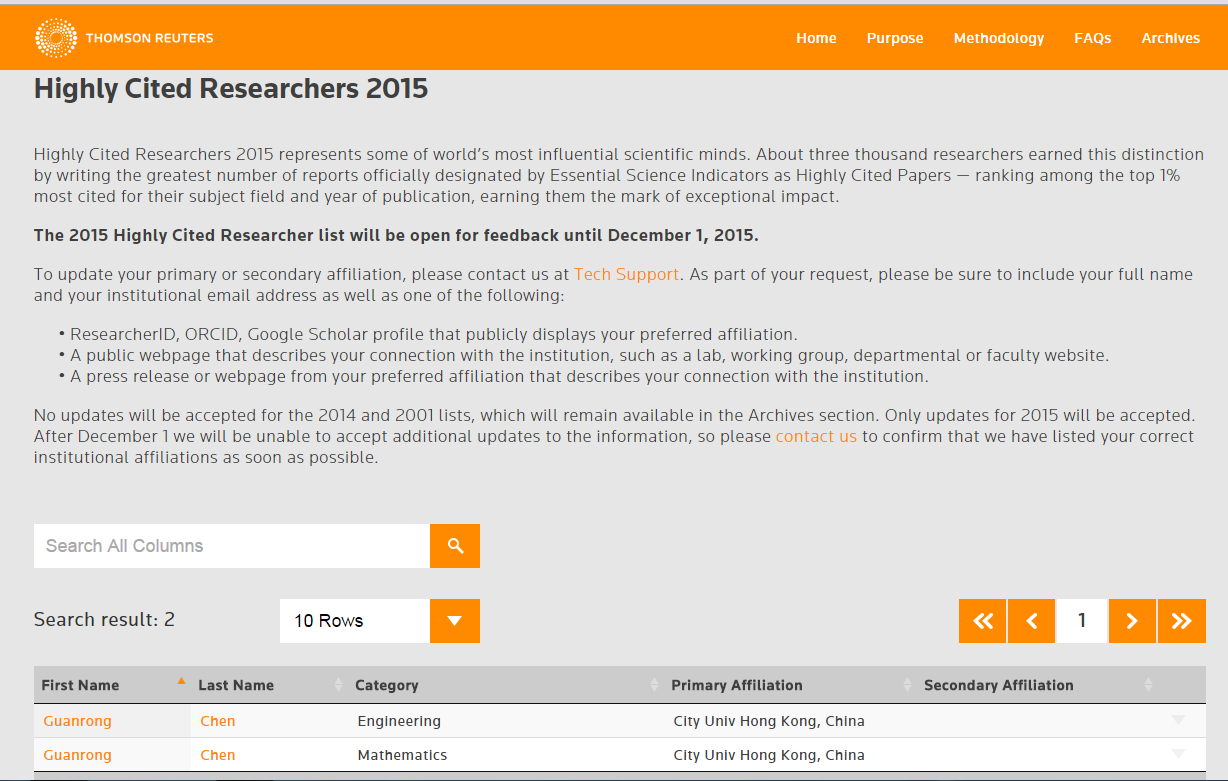Jump to the last results page
Screen dimensions: 1228x781
pyautogui.click(x=1182, y=621)
